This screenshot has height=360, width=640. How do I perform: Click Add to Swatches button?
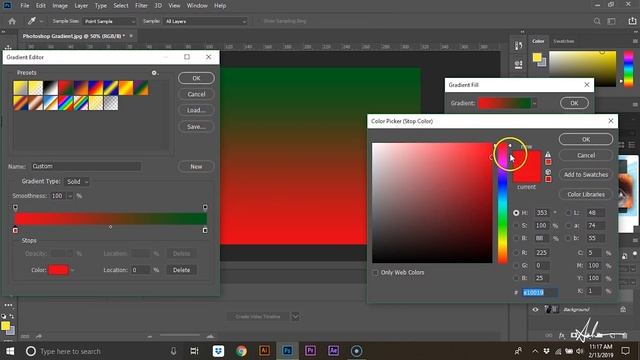point(586,175)
